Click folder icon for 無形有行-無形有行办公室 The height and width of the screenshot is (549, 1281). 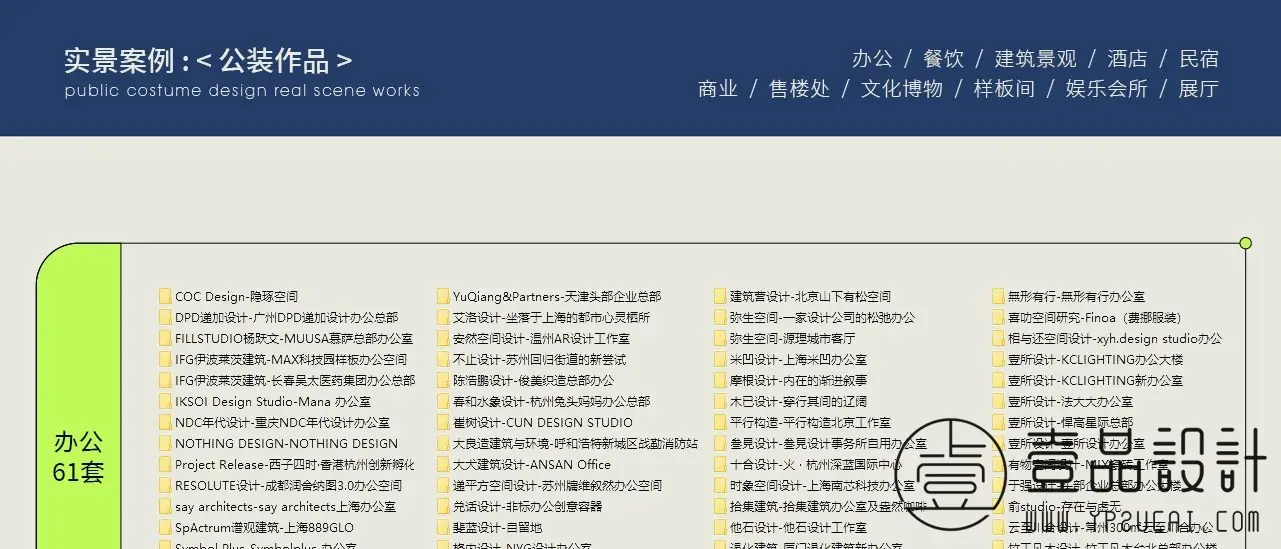pyautogui.click(x=998, y=296)
